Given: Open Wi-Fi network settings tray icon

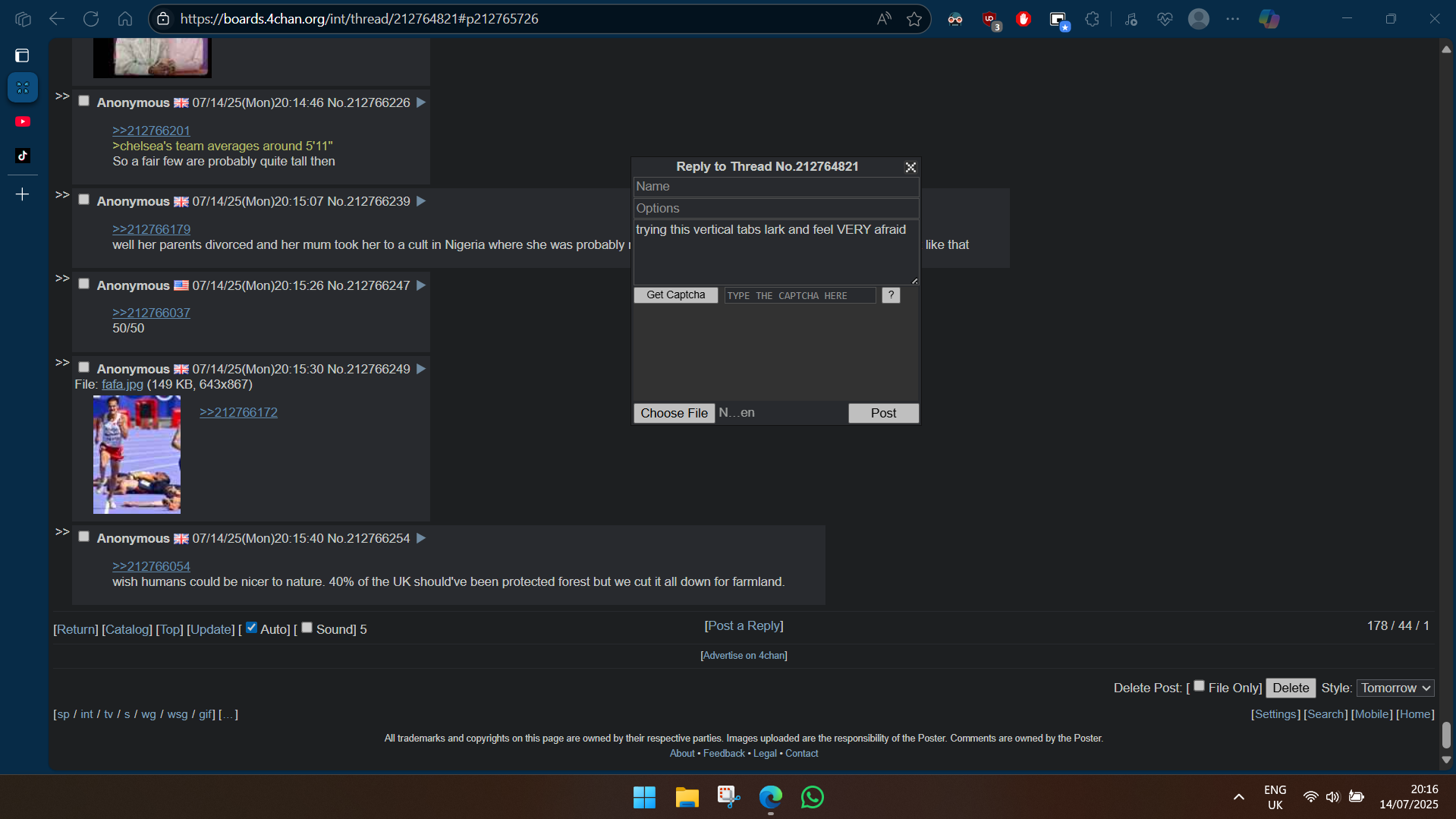Looking at the screenshot, I should 1310,797.
